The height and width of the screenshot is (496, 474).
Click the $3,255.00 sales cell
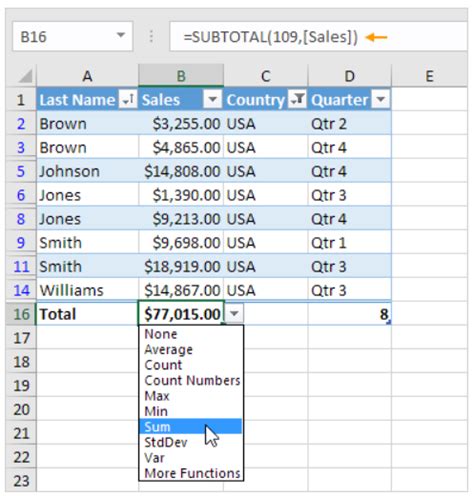pyautogui.click(x=181, y=123)
